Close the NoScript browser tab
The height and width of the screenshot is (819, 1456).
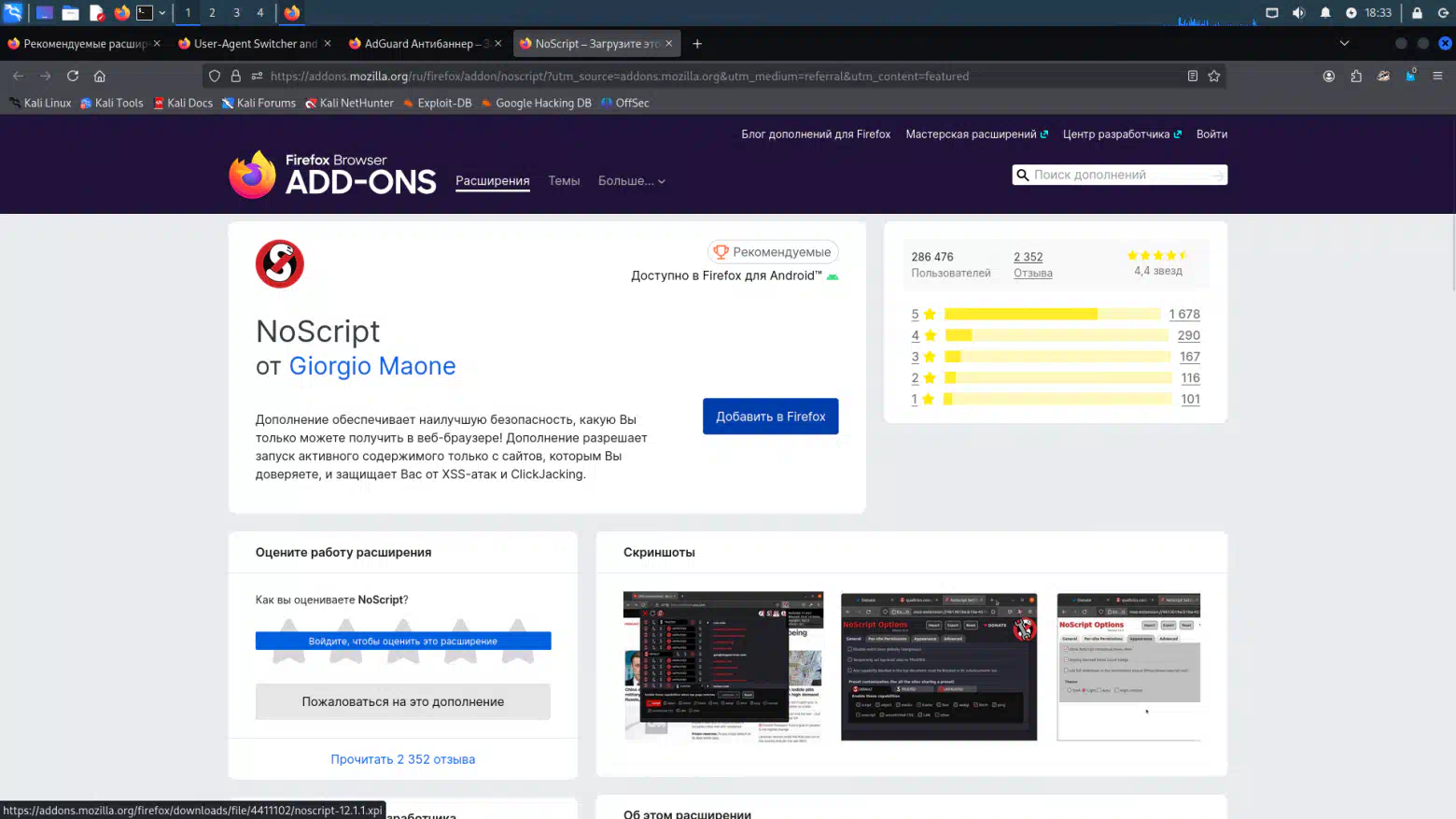pyautogui.click(x=668, y=43)
